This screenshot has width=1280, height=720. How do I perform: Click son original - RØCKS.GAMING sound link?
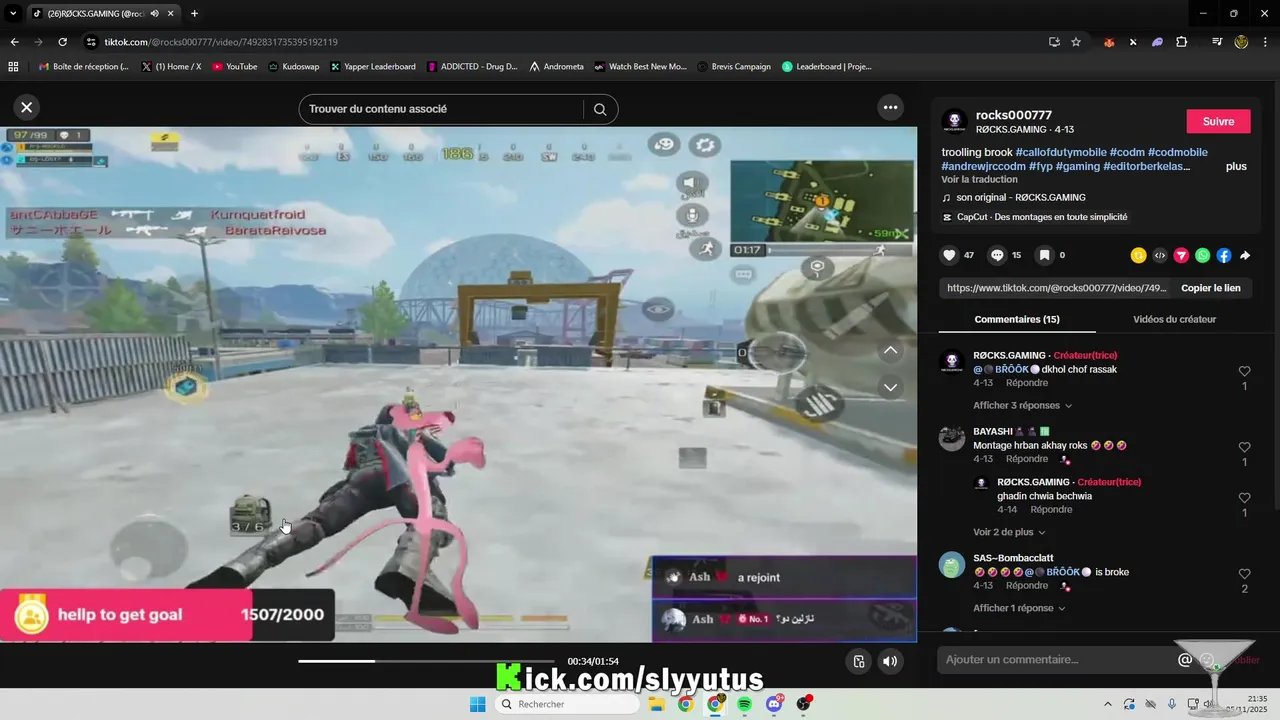pos(1020,198)
